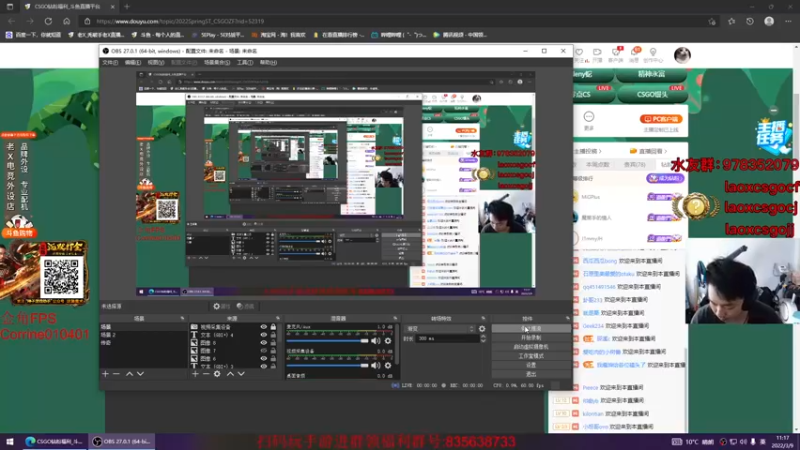
Task: Open Settings button in Controls
Action: coord(531,365)
